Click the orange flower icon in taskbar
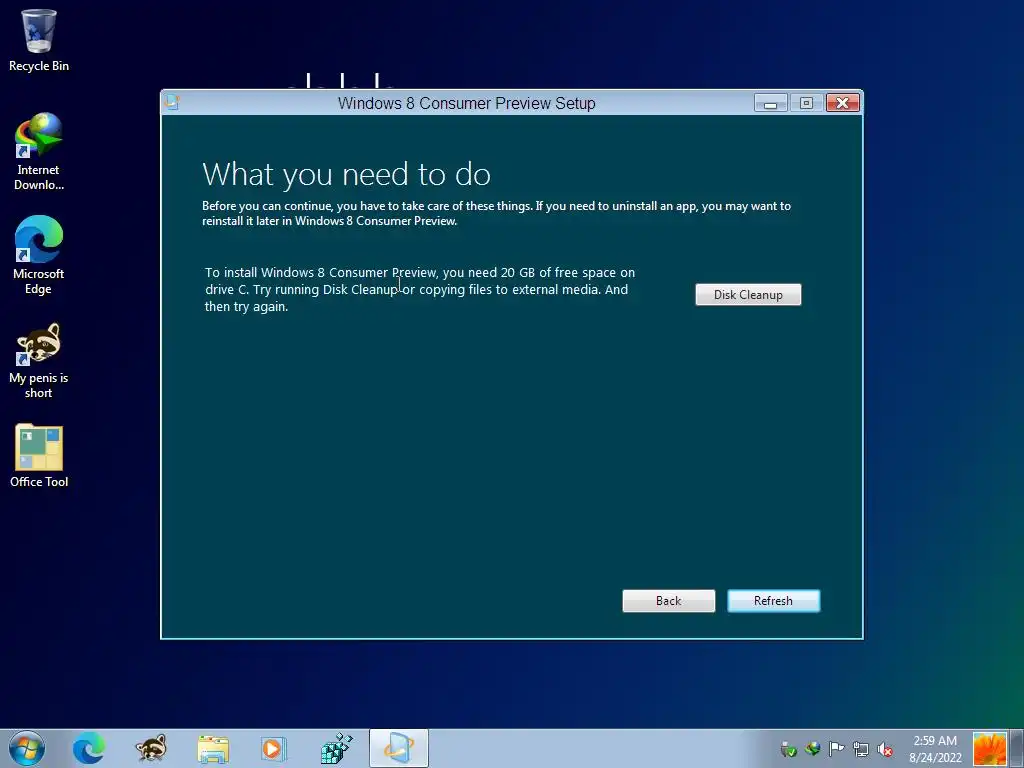Screen dimensions: 1024x768 pos(989,749)
